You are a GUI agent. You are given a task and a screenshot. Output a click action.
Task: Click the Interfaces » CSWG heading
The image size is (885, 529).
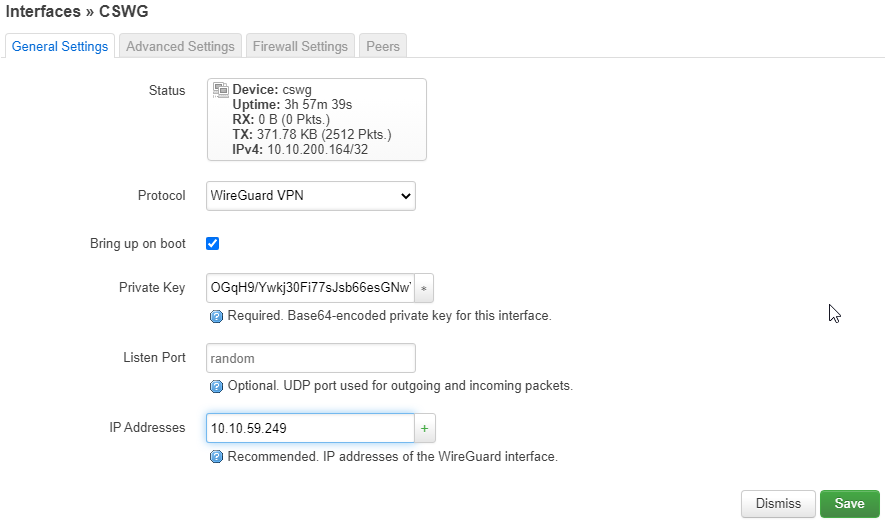point(77,11)
